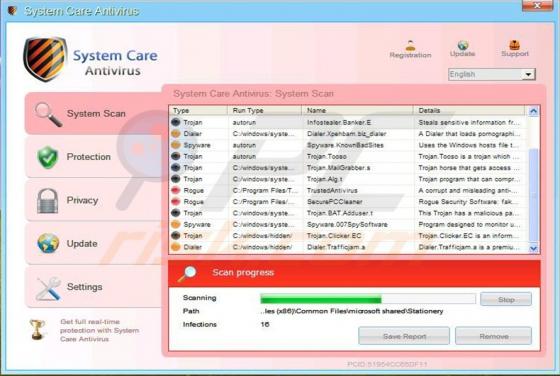The width and height of the screenshot is (560, 376).
Task: Click threat icon for Dialer.Xpehbam row
Action: point(175,134)
